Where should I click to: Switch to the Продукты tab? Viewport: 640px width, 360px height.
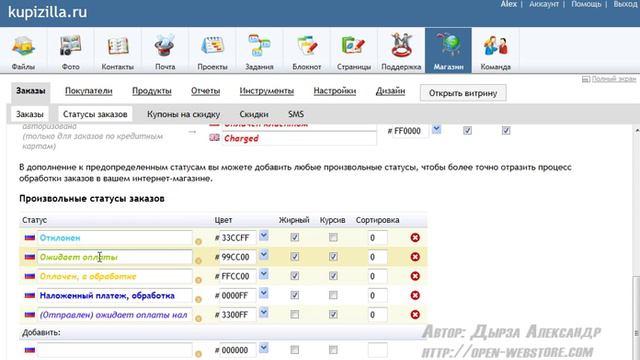[x=152, y=91]
